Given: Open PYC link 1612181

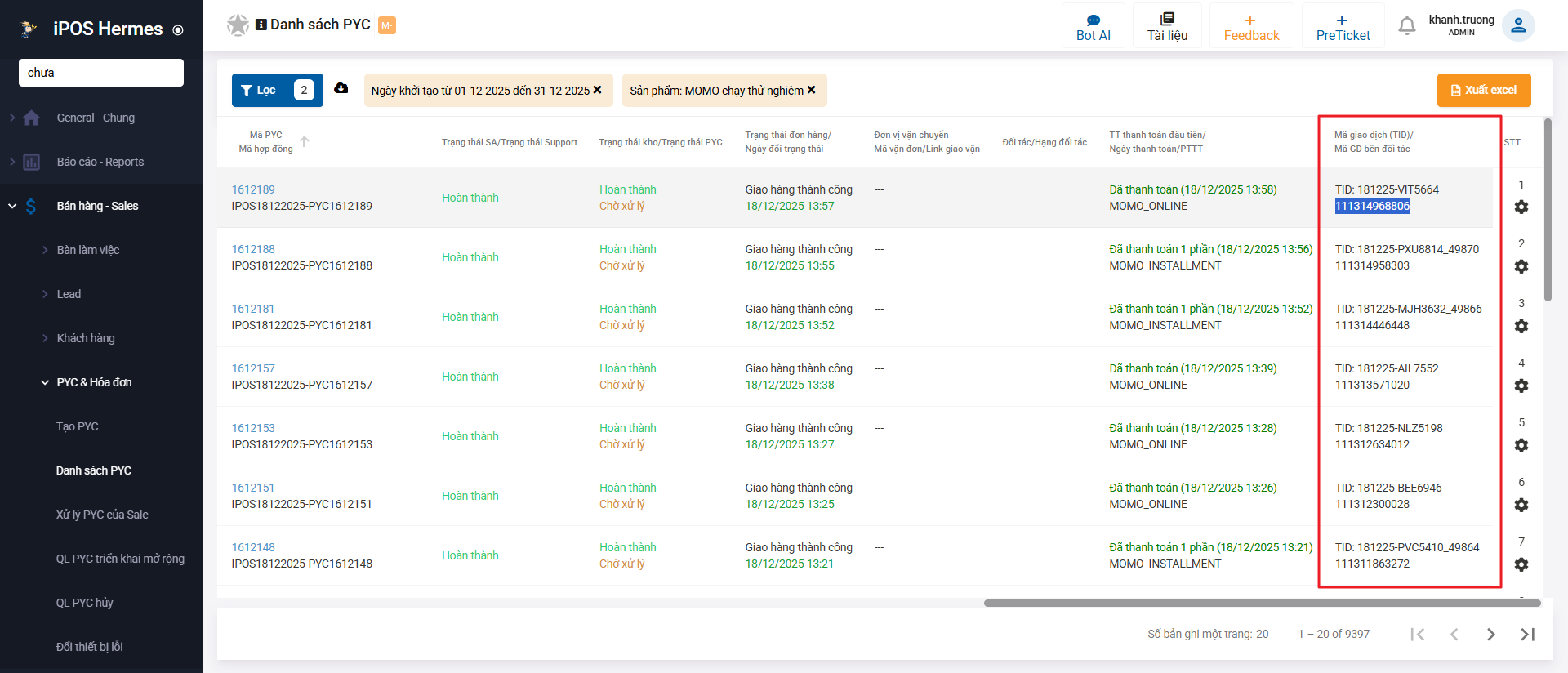Looking at the screenshot, I should [253, 309].
